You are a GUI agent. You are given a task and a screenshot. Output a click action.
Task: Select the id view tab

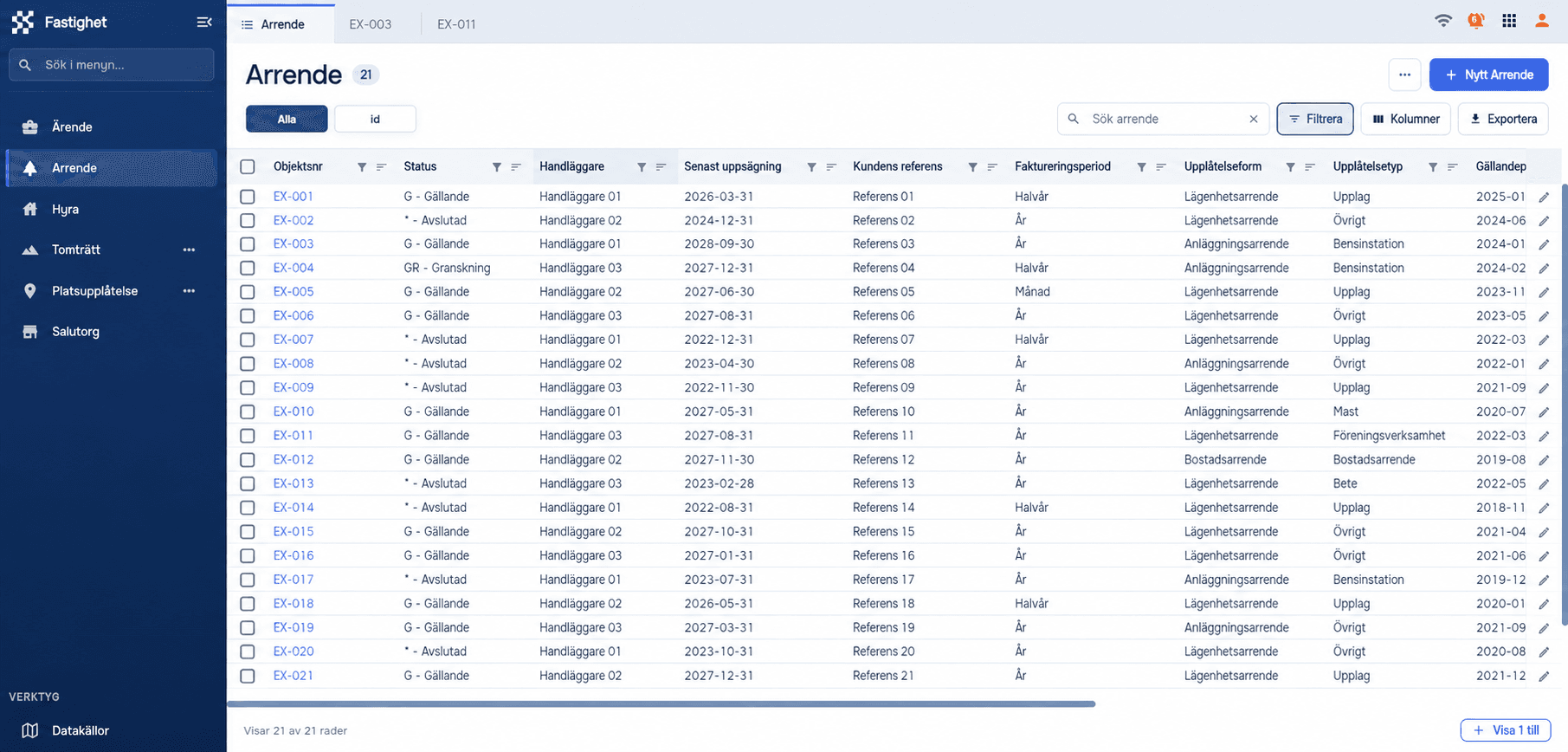375,119
